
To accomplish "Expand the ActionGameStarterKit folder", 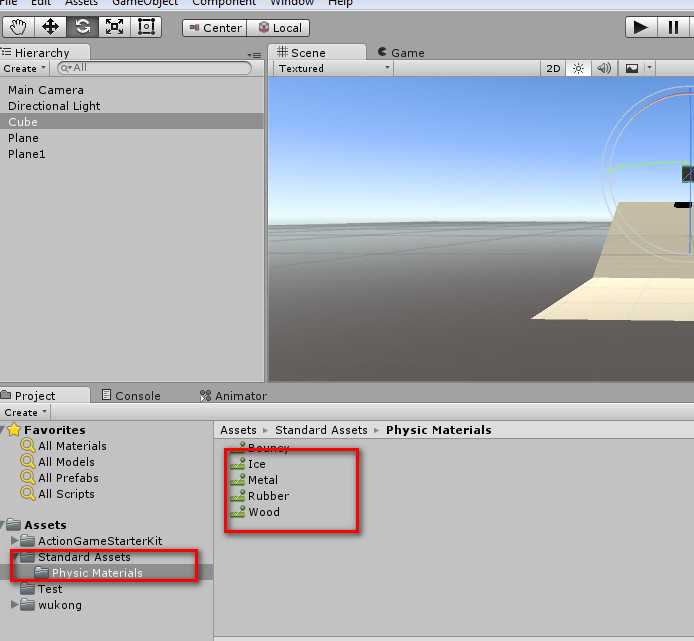I will coord(14,541).
